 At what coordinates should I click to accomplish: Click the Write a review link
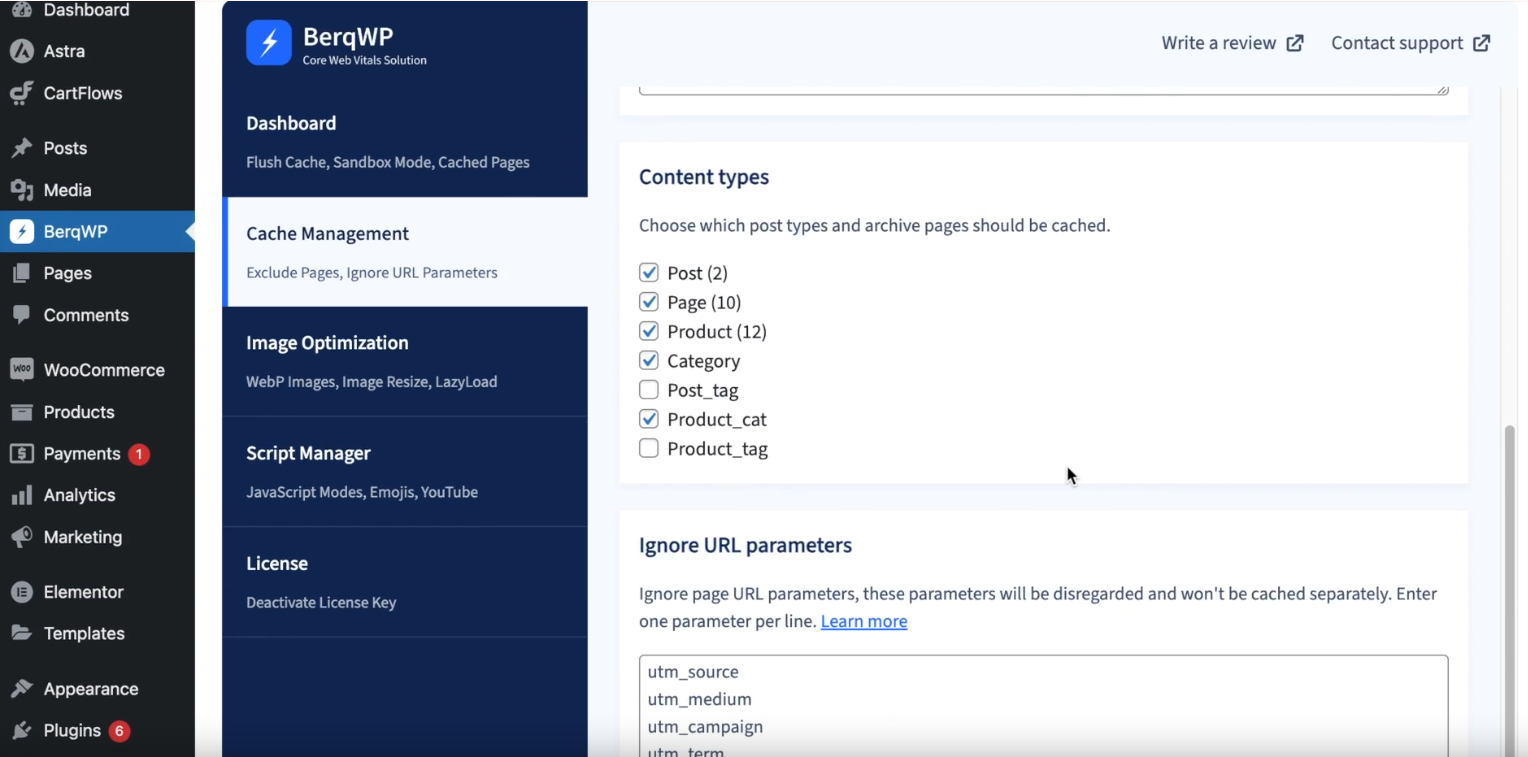coord(1232,43)
